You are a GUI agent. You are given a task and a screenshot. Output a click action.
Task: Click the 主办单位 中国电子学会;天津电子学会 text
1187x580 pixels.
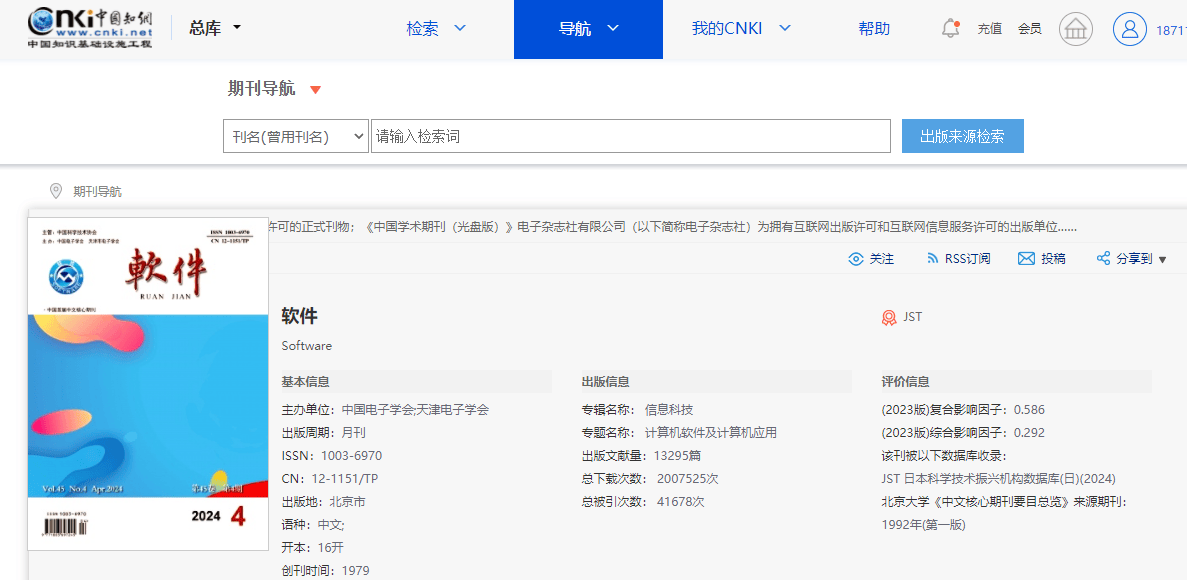pos(385,410)
